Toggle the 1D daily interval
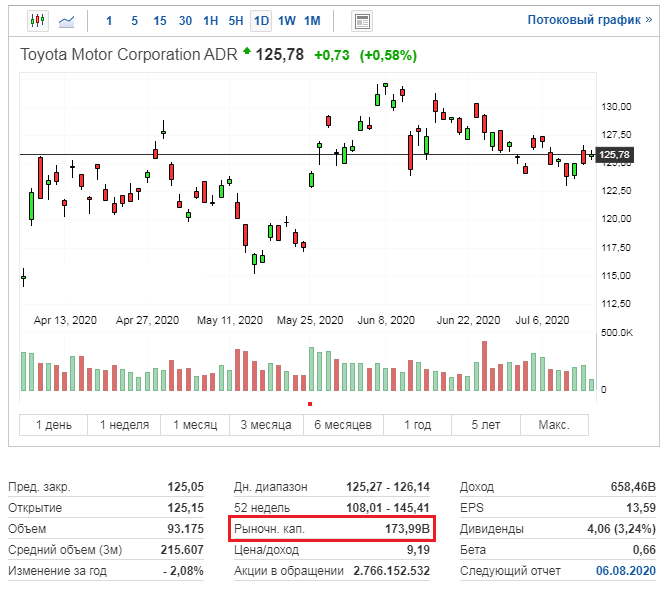 (x=261, y=20)
